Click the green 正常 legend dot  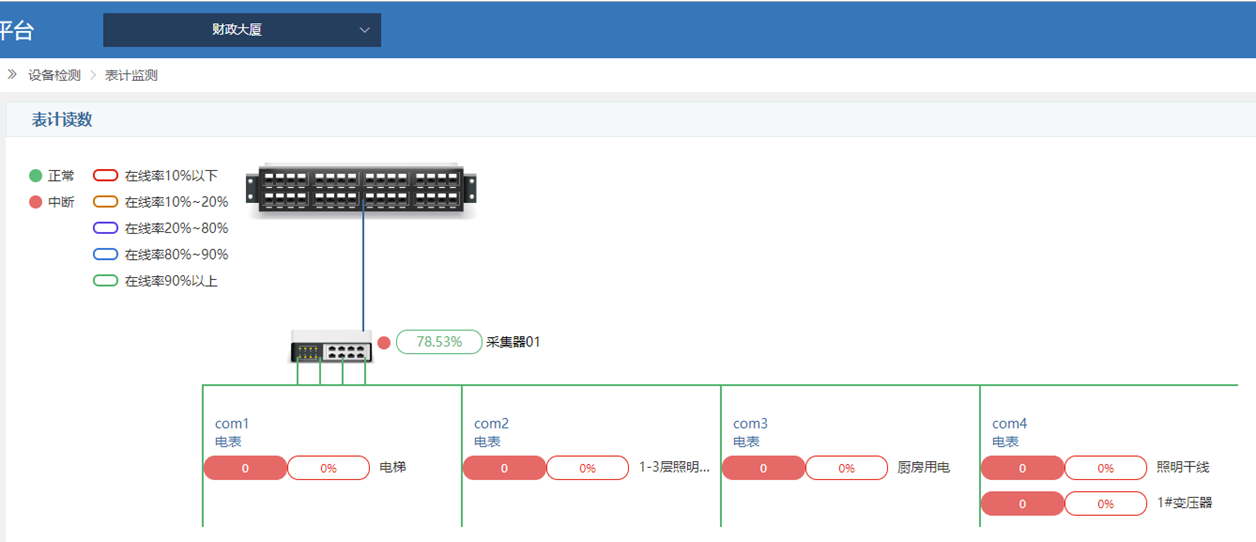(36, 176)
